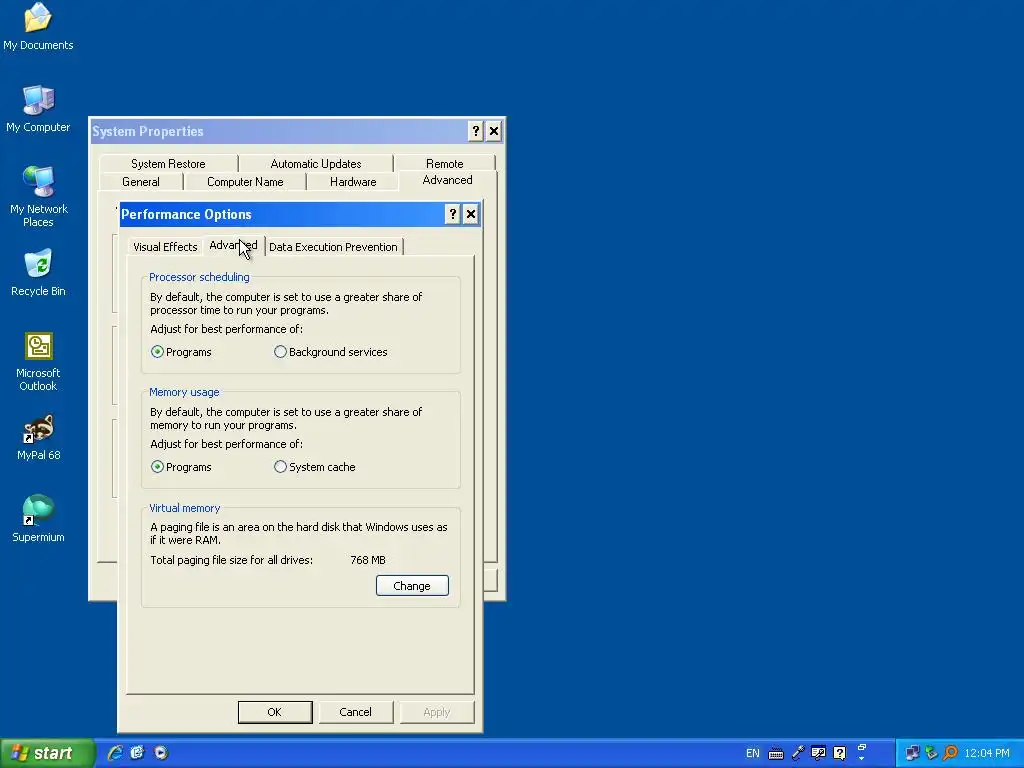Open Remote tab in System Properties
This screenshot has height=768, width=1024.
coord(445,164)
